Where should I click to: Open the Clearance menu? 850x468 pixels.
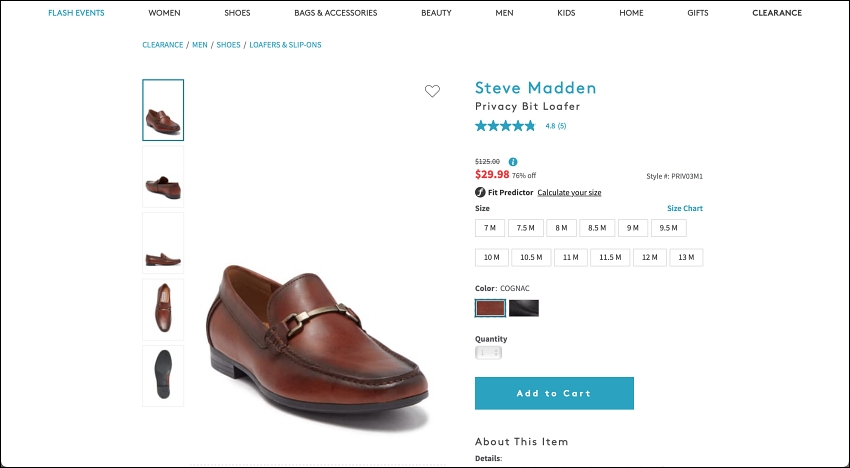tap(777, 13)
